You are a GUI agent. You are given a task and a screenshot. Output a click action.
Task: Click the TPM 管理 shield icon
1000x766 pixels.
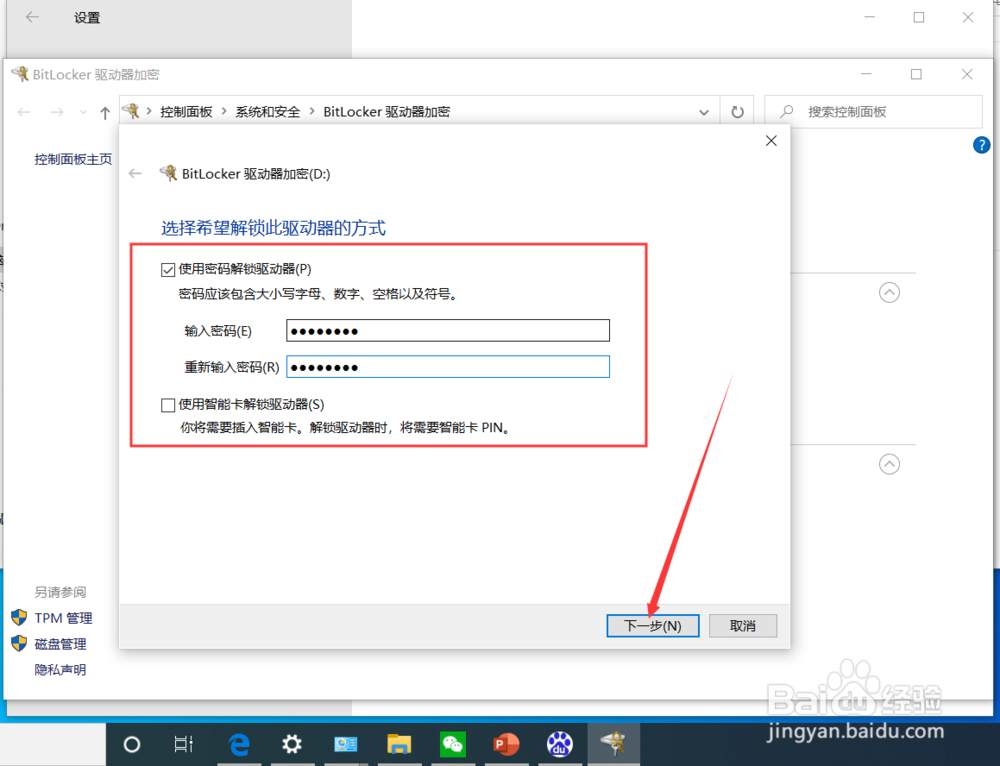[x=19, y=617]
